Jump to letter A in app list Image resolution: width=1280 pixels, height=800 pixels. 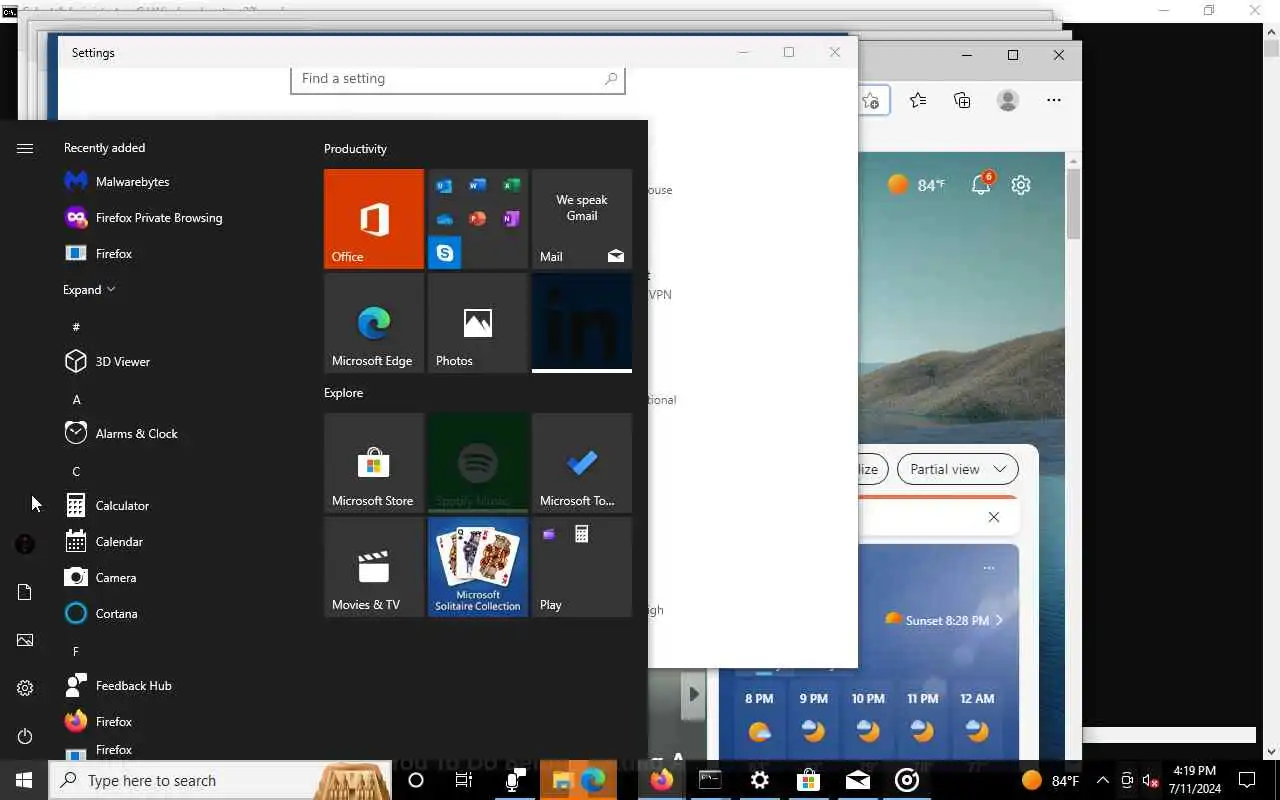(x=76, y=399)
